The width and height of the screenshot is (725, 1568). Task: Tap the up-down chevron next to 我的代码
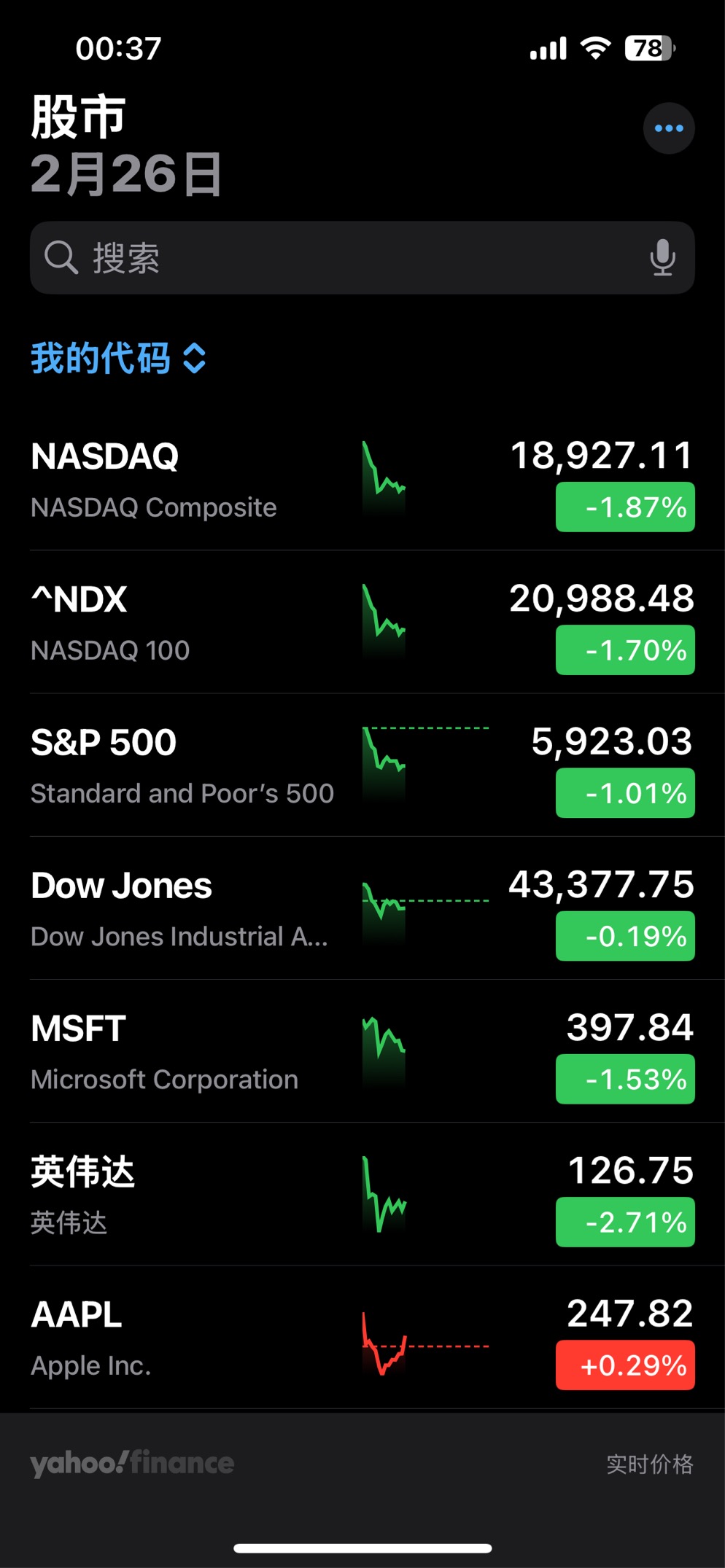point(195,358)
